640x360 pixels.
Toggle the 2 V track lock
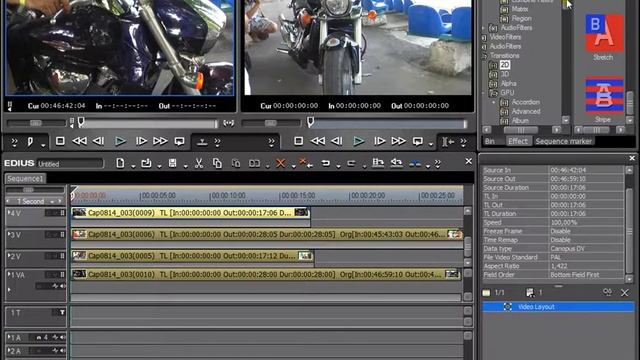coord(62,256)
